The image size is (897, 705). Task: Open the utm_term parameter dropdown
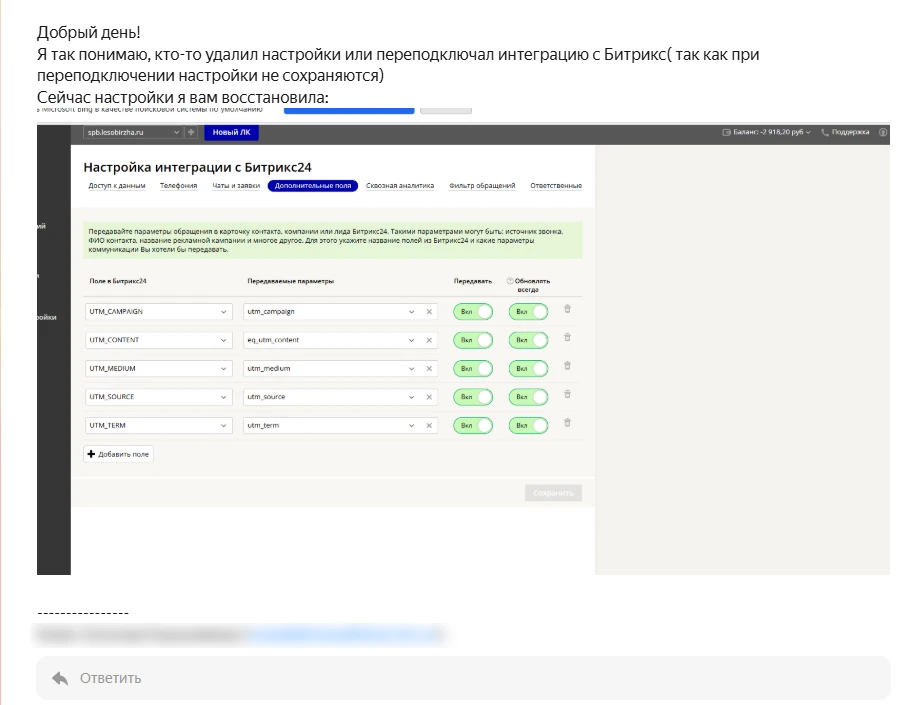click(x=411, y=426)
